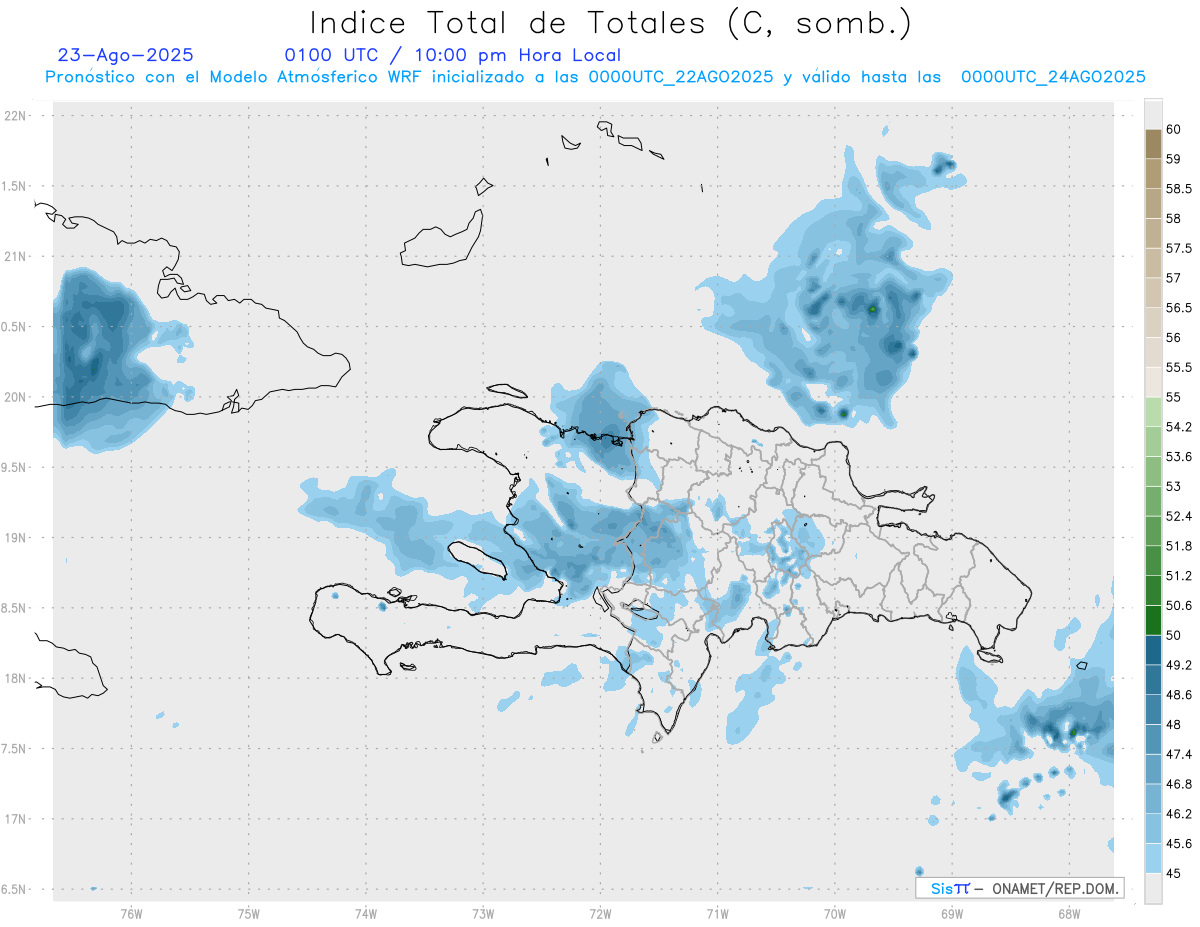Pick the brown legend swatch between 59 and 60

(x=1153, y=144)
